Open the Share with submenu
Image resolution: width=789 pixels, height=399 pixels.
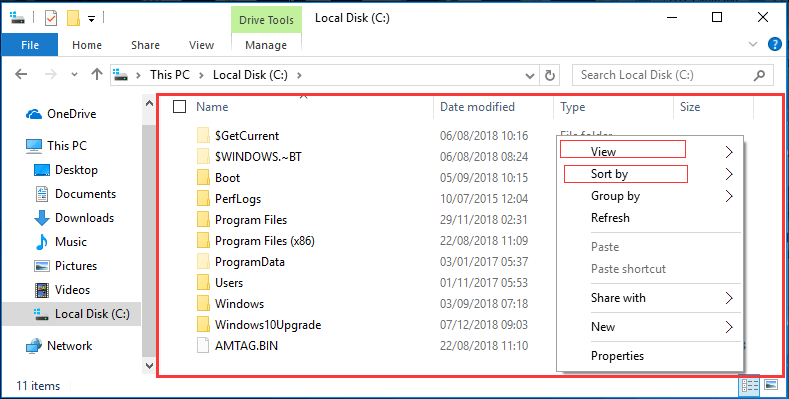pyautogui.click(x=650, y=298)
